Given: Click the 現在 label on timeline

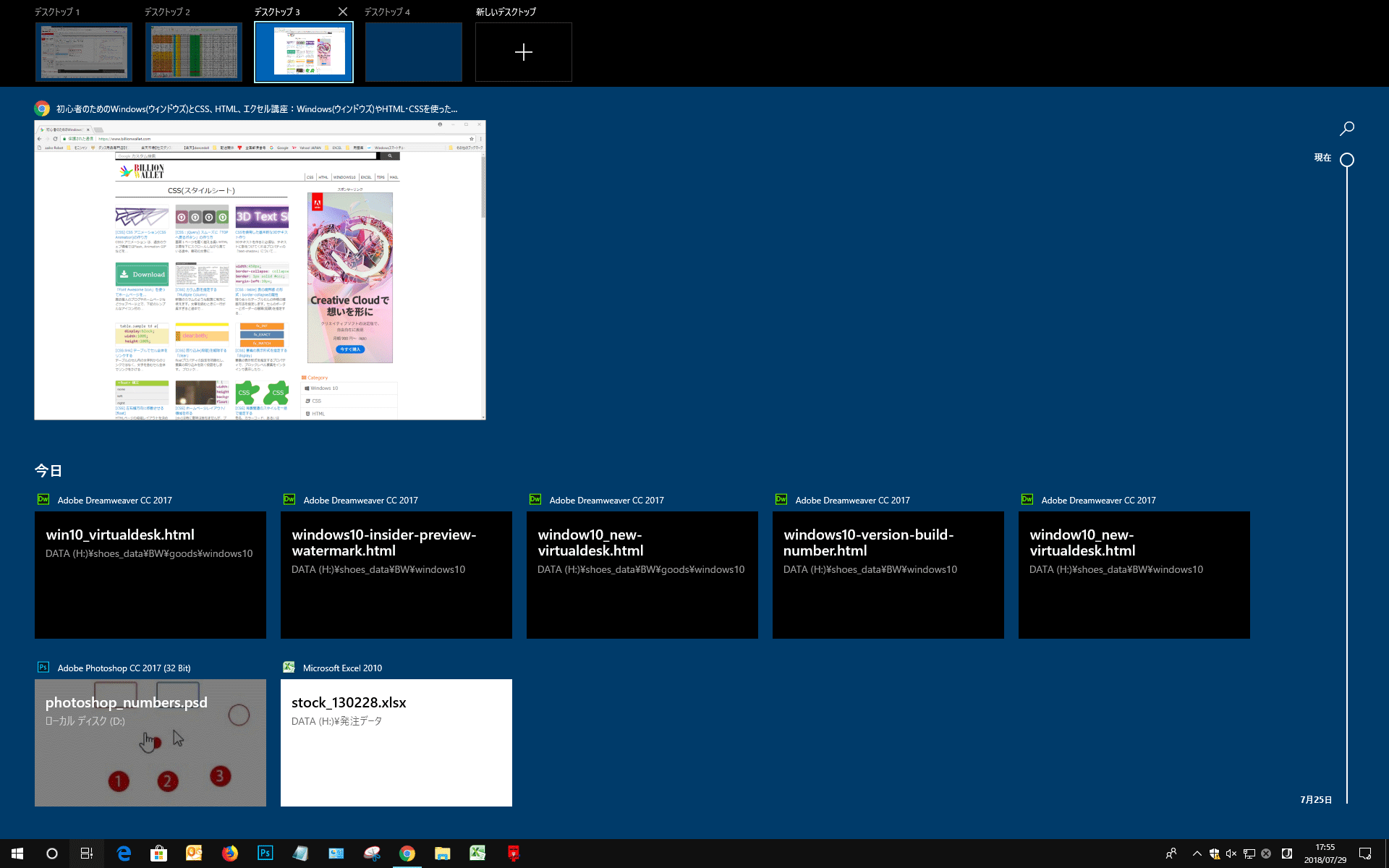Looking at the screenshot, I should coord(1322,158).
